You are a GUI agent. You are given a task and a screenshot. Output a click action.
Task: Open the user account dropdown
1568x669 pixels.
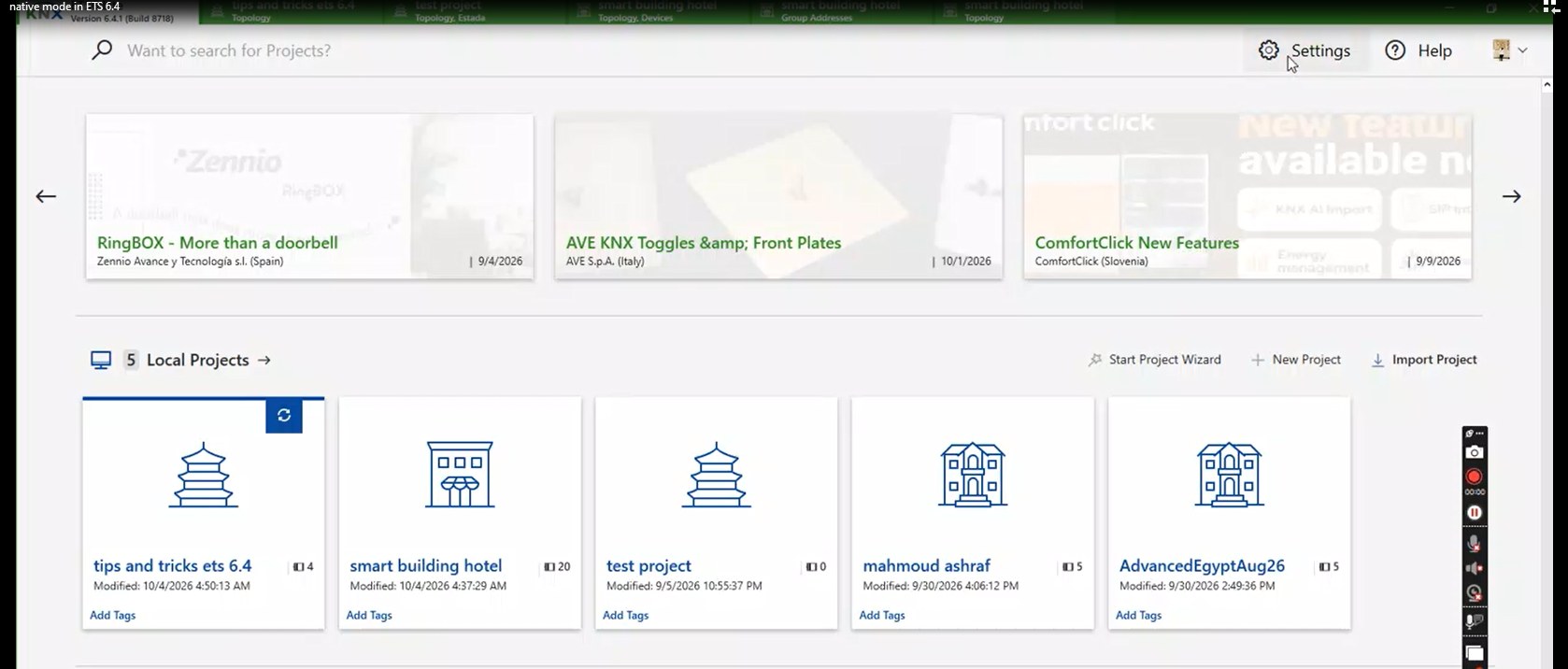point(1509,50)
